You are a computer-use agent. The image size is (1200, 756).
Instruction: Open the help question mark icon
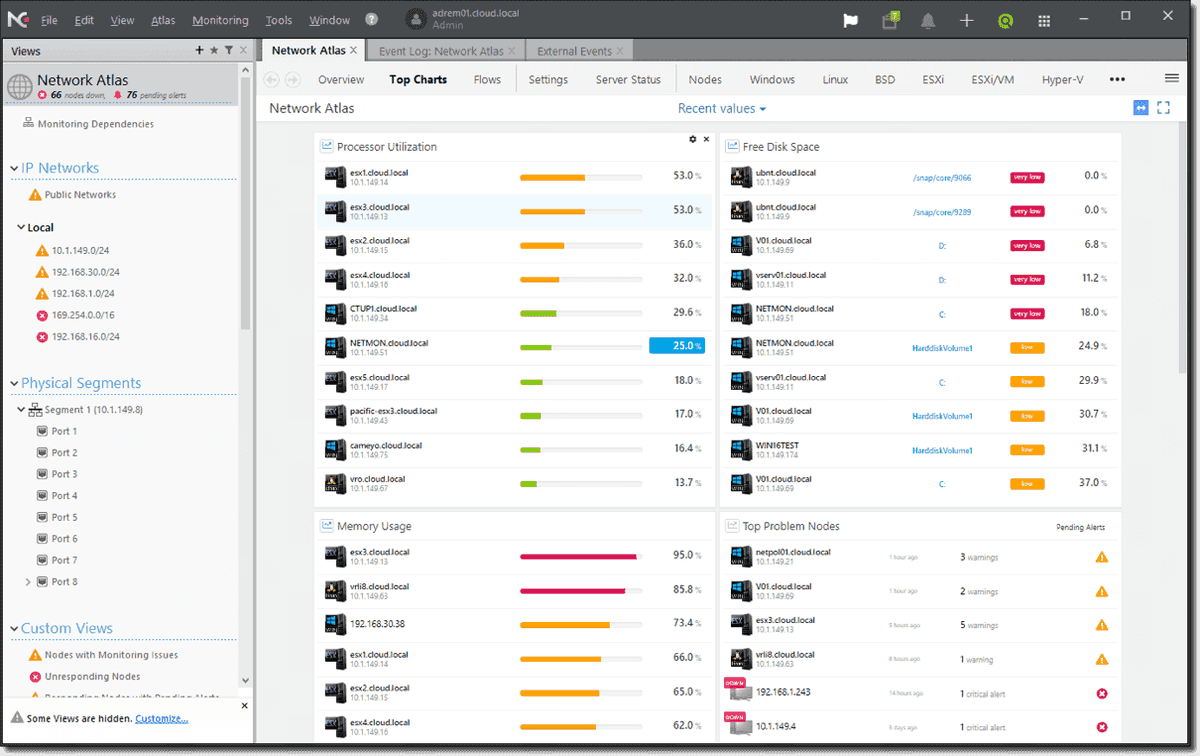tap(371, 19)
